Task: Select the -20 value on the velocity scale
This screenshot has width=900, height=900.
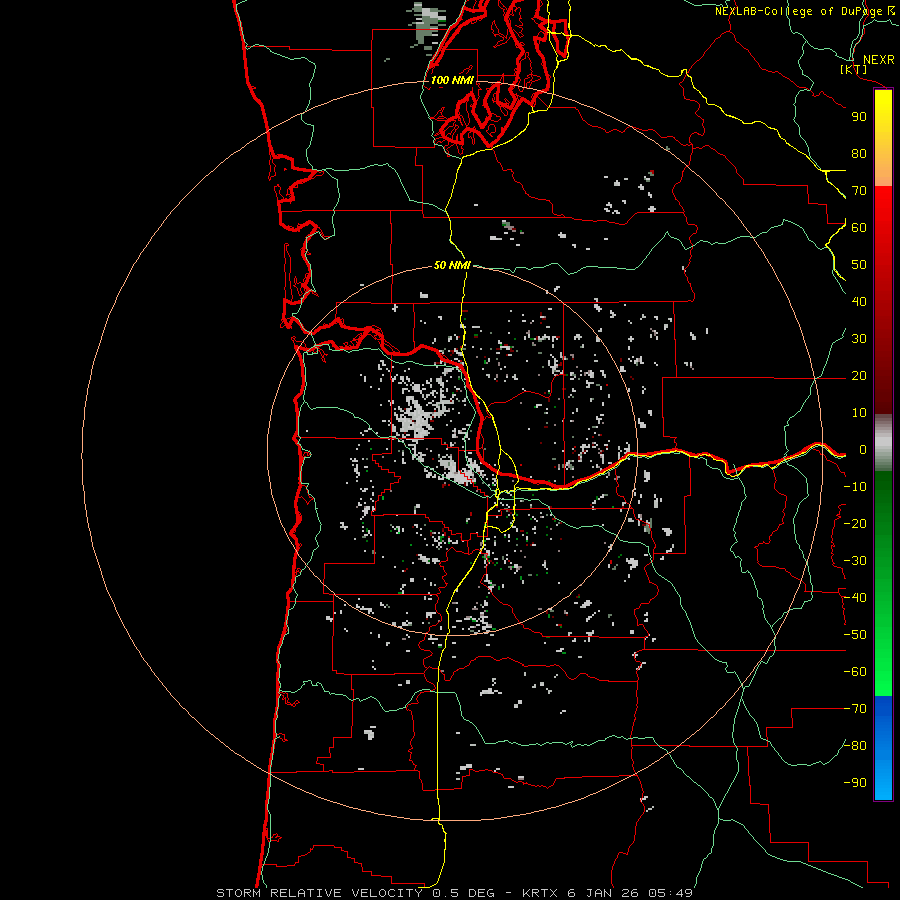Action: [855, 524]
